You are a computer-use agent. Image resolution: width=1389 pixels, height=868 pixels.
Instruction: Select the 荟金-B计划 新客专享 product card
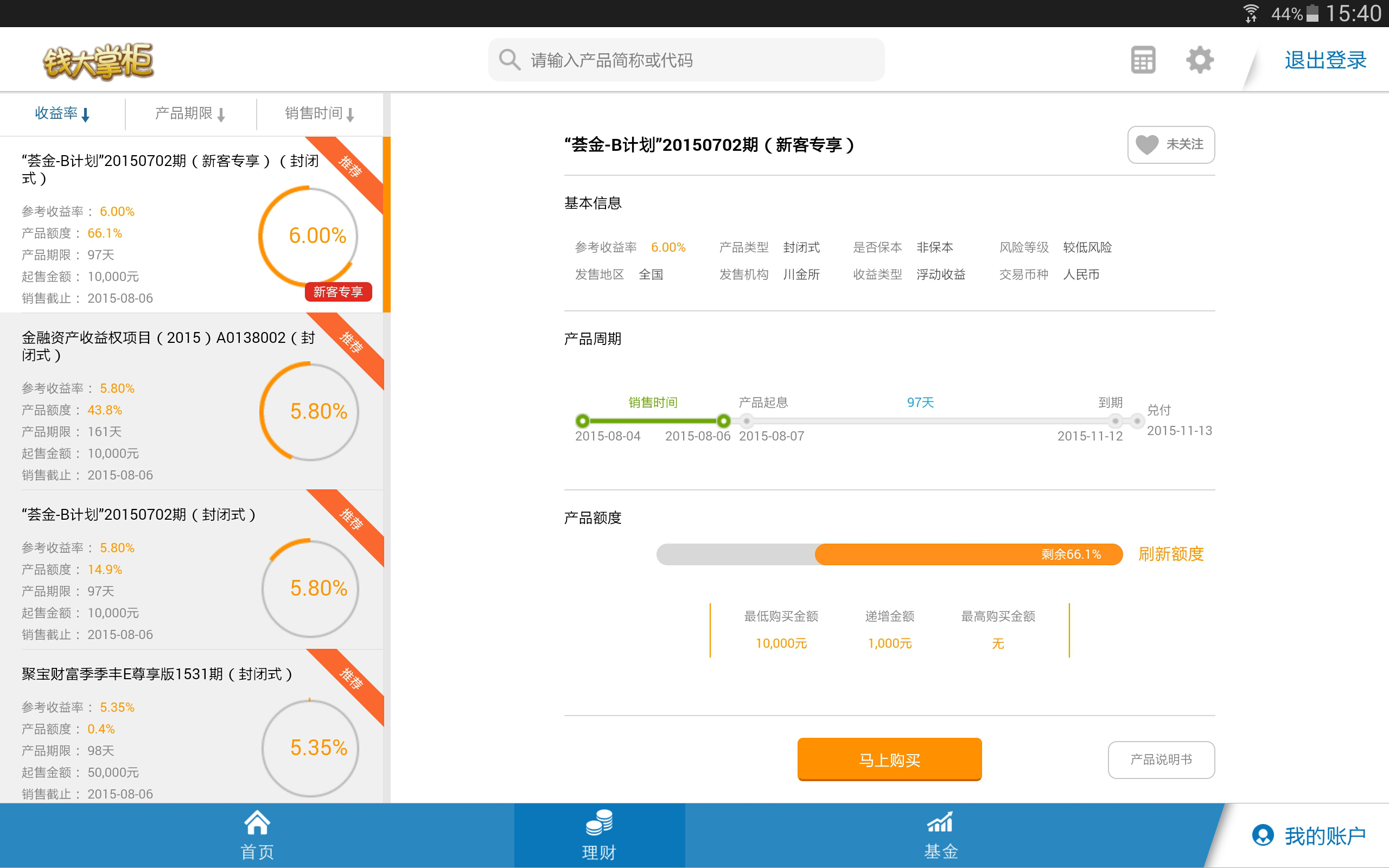(x=192, y=225)
